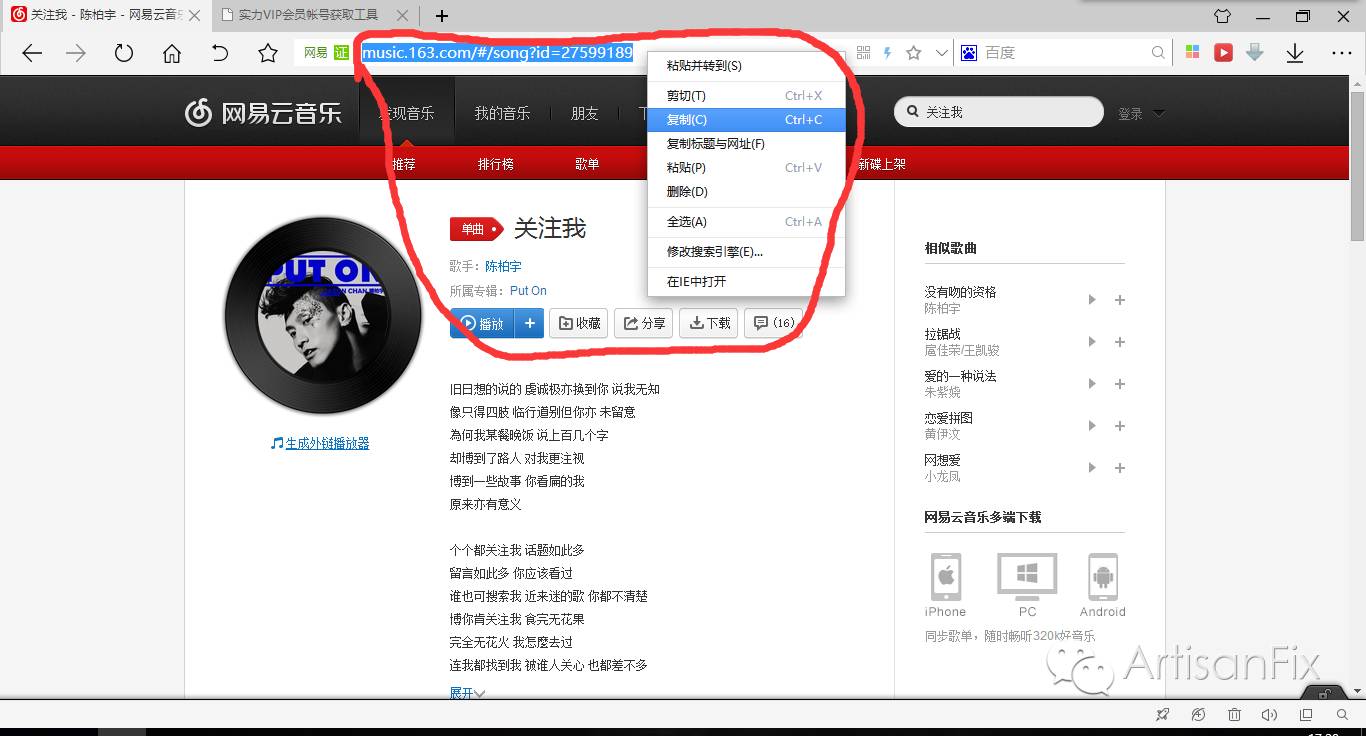The width and height of the screenshot is (1366, 736).
Task: Choose 在IE中打开 menu entry
Action: (x=746, y=282)
